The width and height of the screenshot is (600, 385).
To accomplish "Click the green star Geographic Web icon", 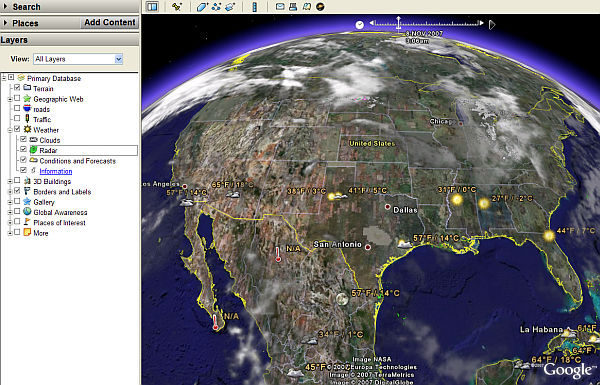I will tap(27, 98).
